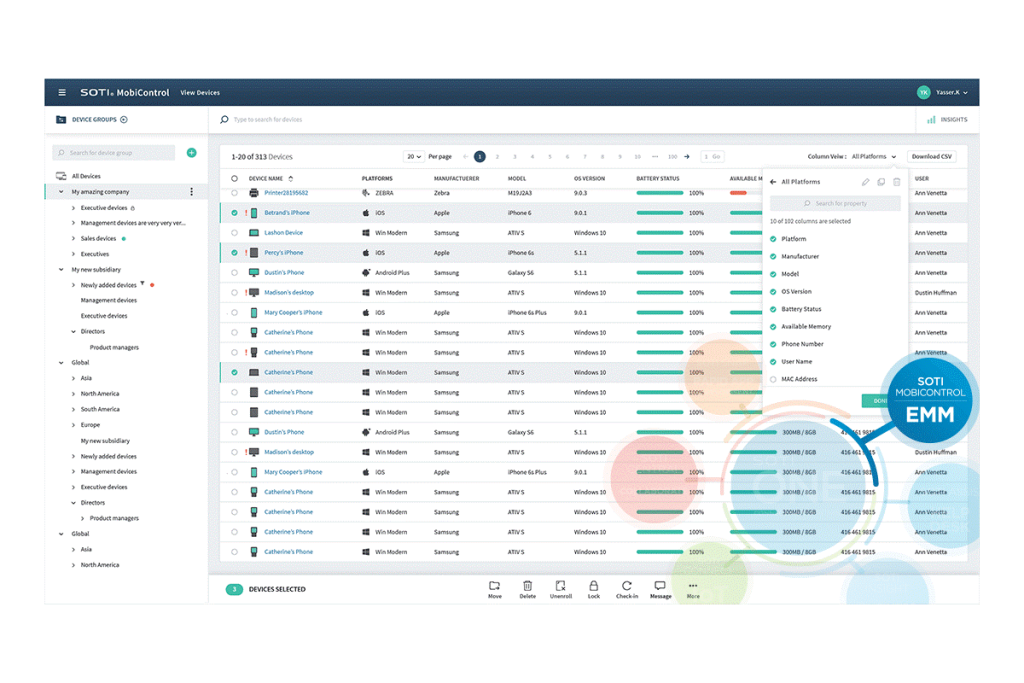1024x683 pixels.
Task: Click the battery bar in Printer28195682 row
Action: click(x=660, y=193)
